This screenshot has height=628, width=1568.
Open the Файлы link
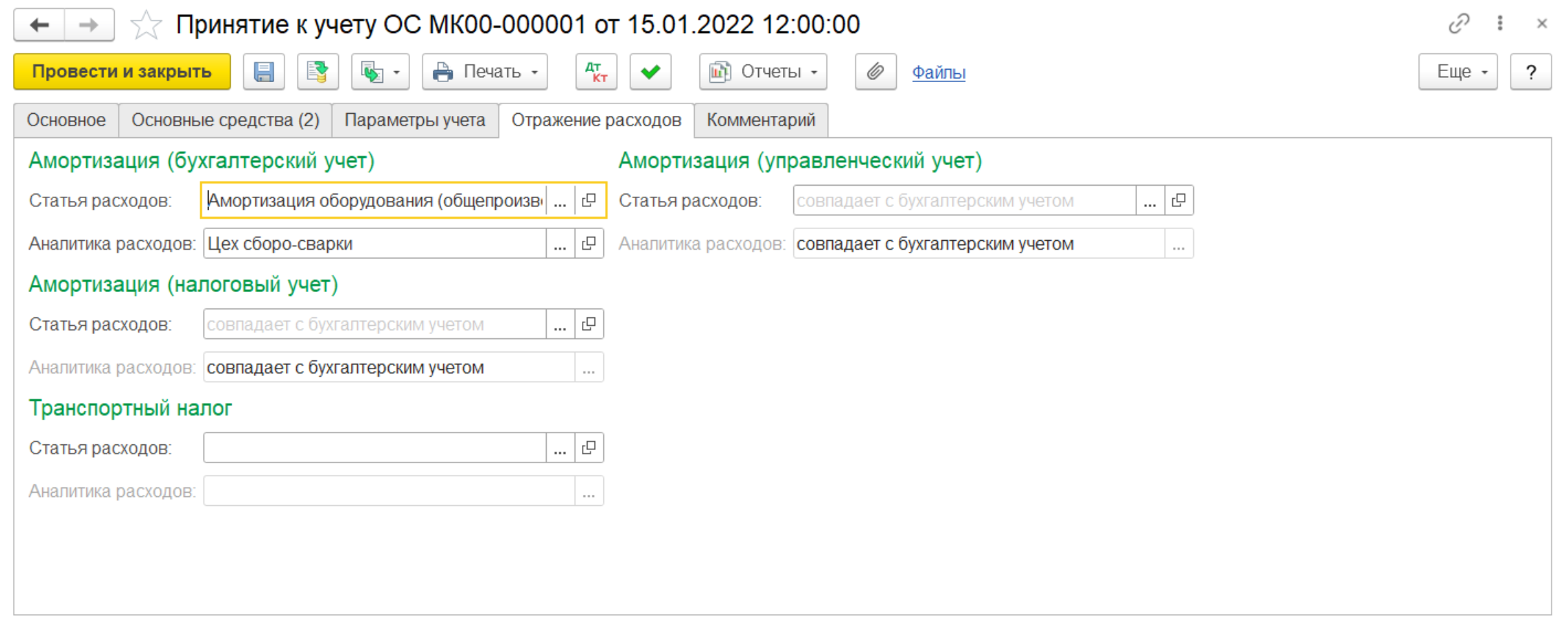click(x=938, y=72)
